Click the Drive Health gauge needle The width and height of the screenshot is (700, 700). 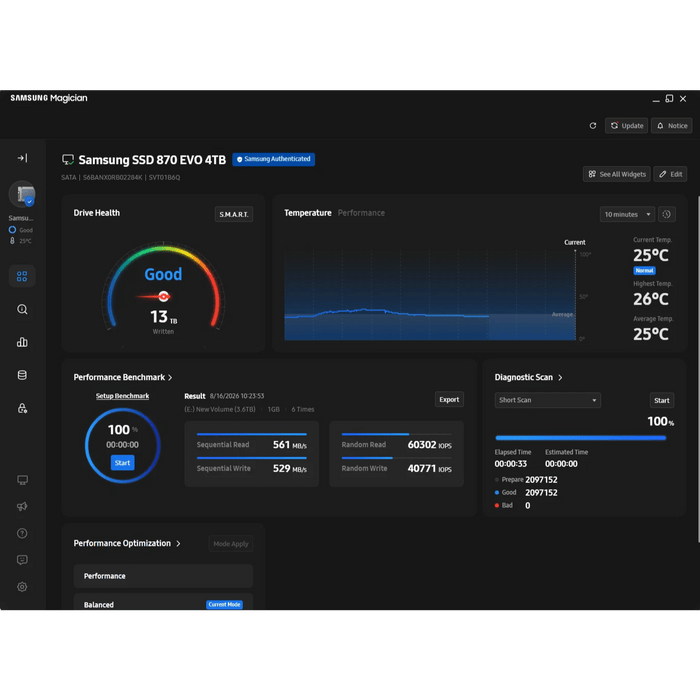153,296
